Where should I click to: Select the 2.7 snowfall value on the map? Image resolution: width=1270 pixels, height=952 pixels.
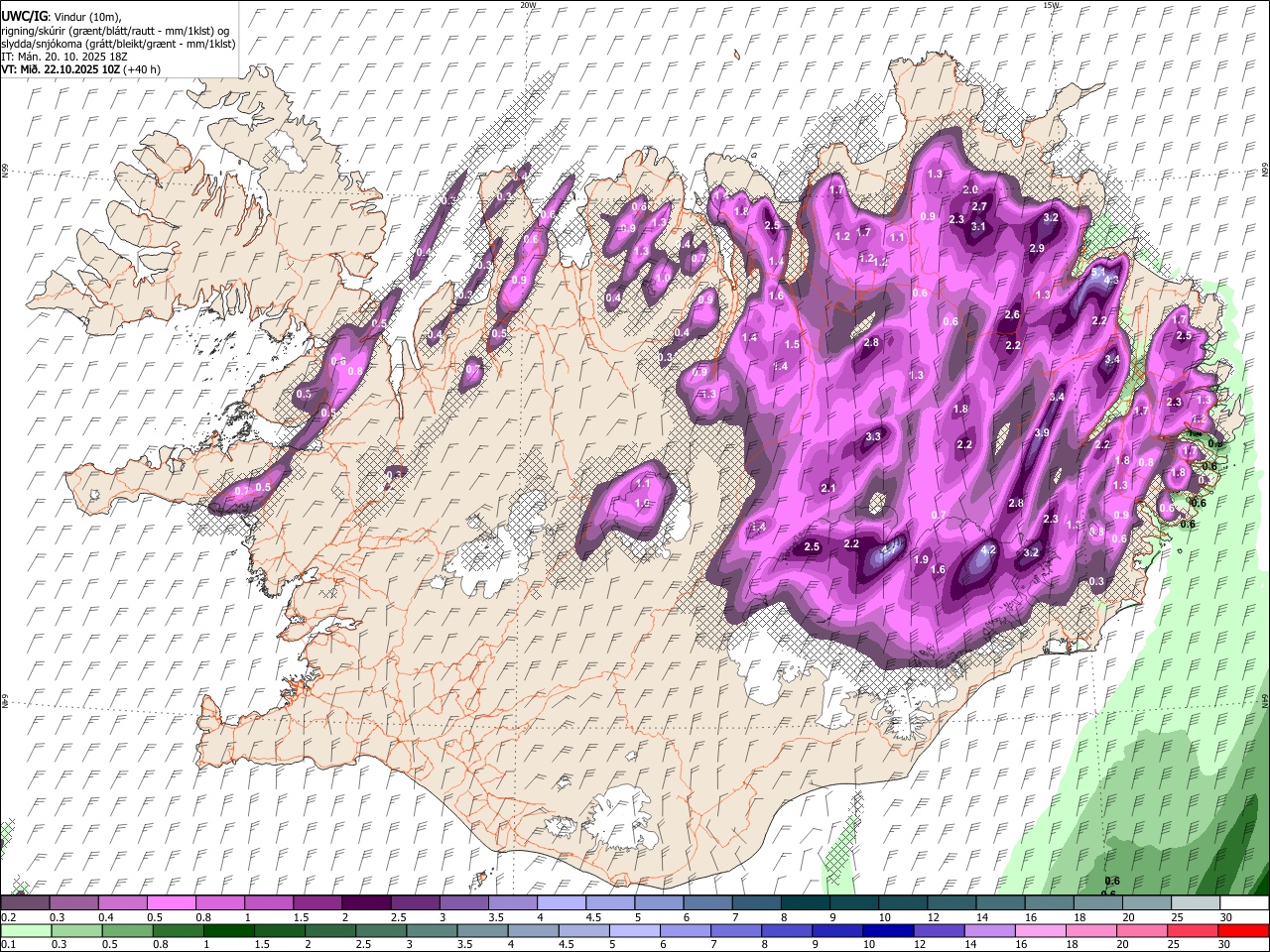(x=979, y=206)
